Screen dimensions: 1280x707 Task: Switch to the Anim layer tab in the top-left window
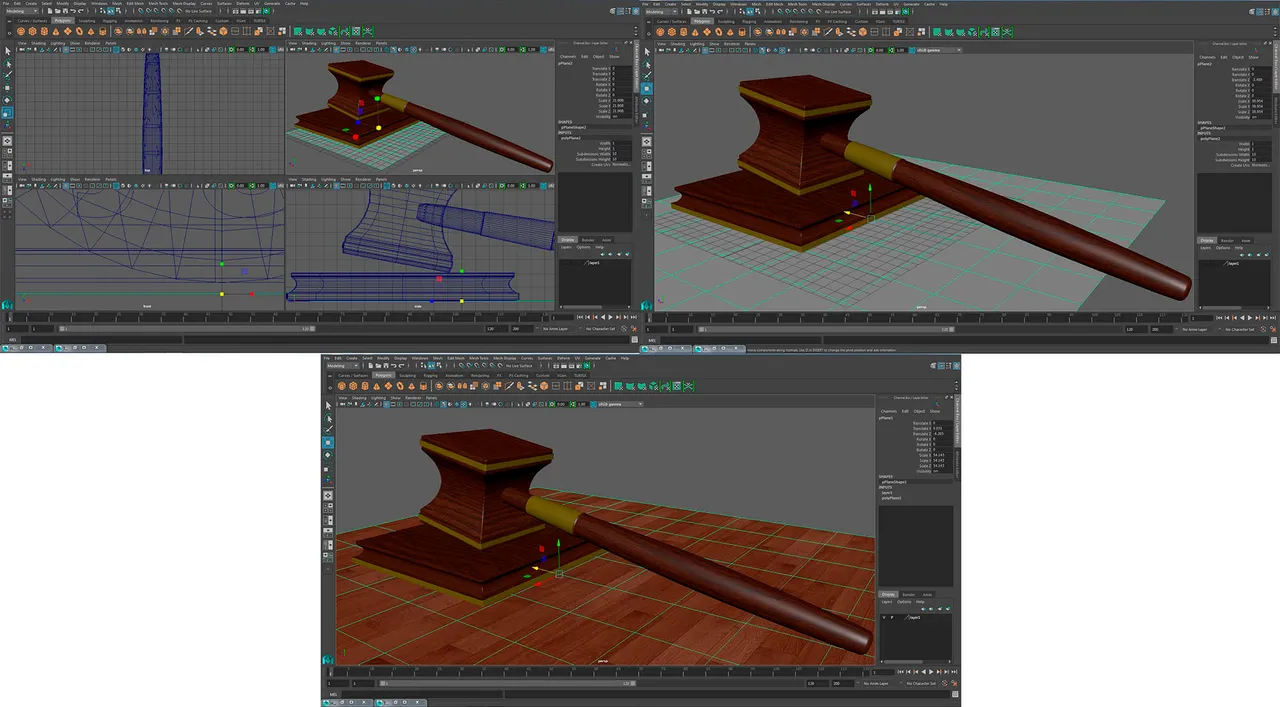point(606,240)
